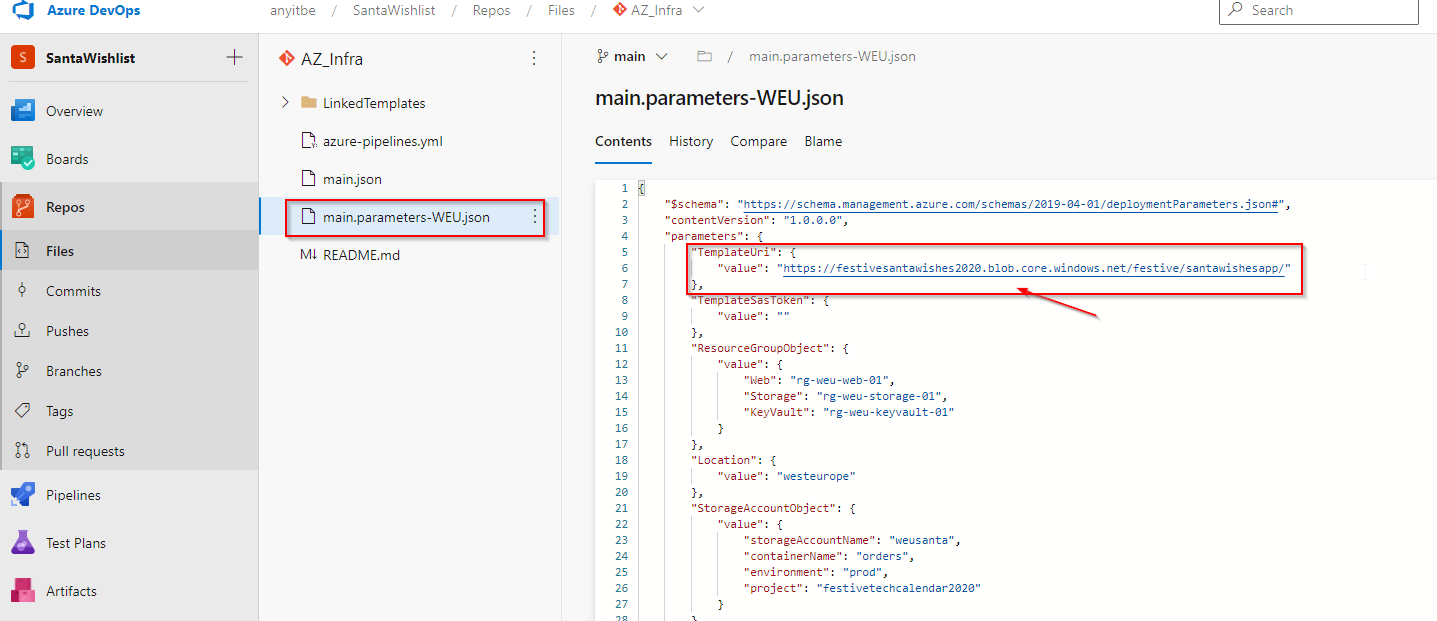
Task: Click the AZ_Infra repo icon in file panel
Action: 286,59
